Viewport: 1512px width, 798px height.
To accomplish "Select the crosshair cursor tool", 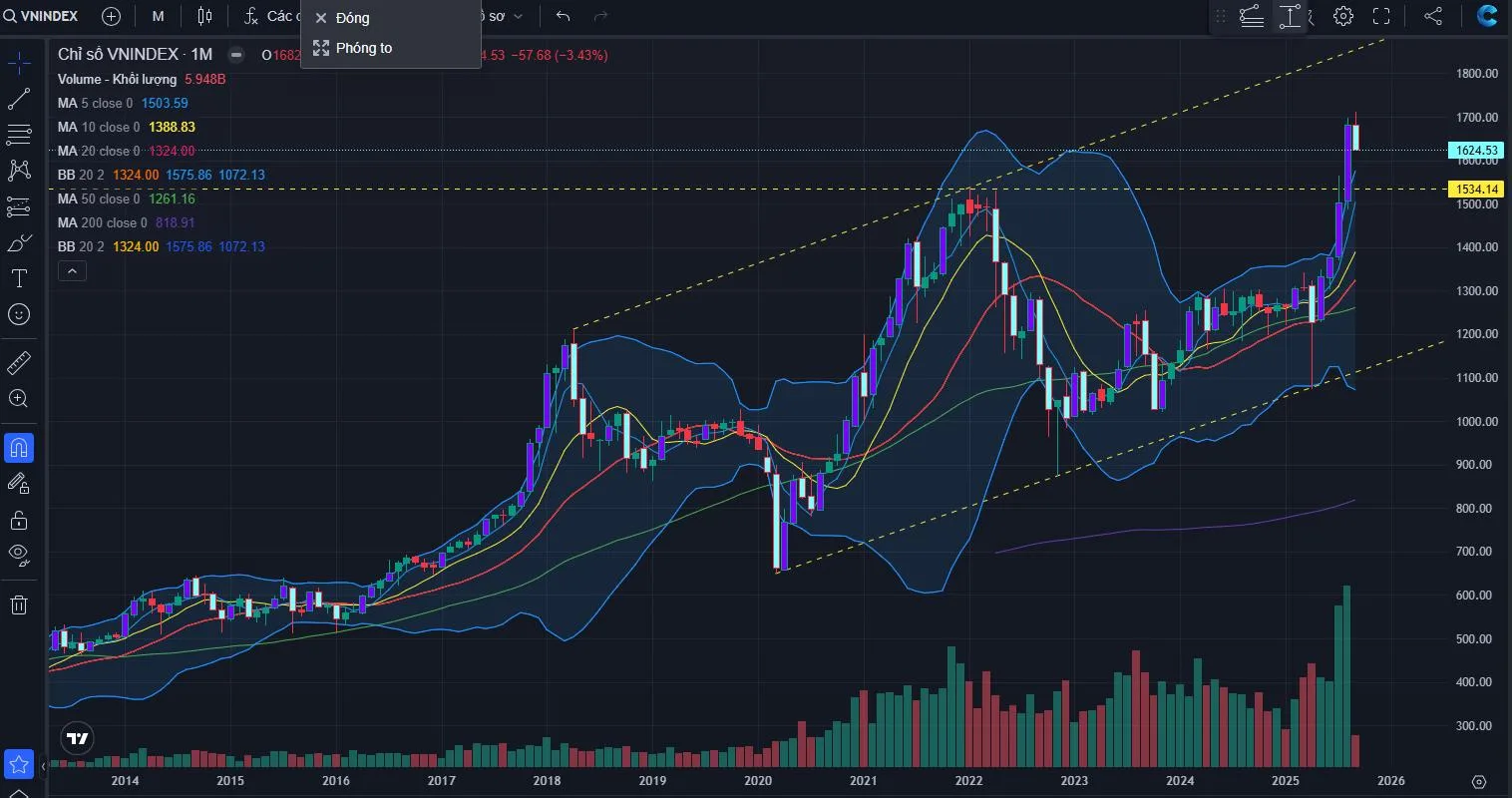I will 19,64.
